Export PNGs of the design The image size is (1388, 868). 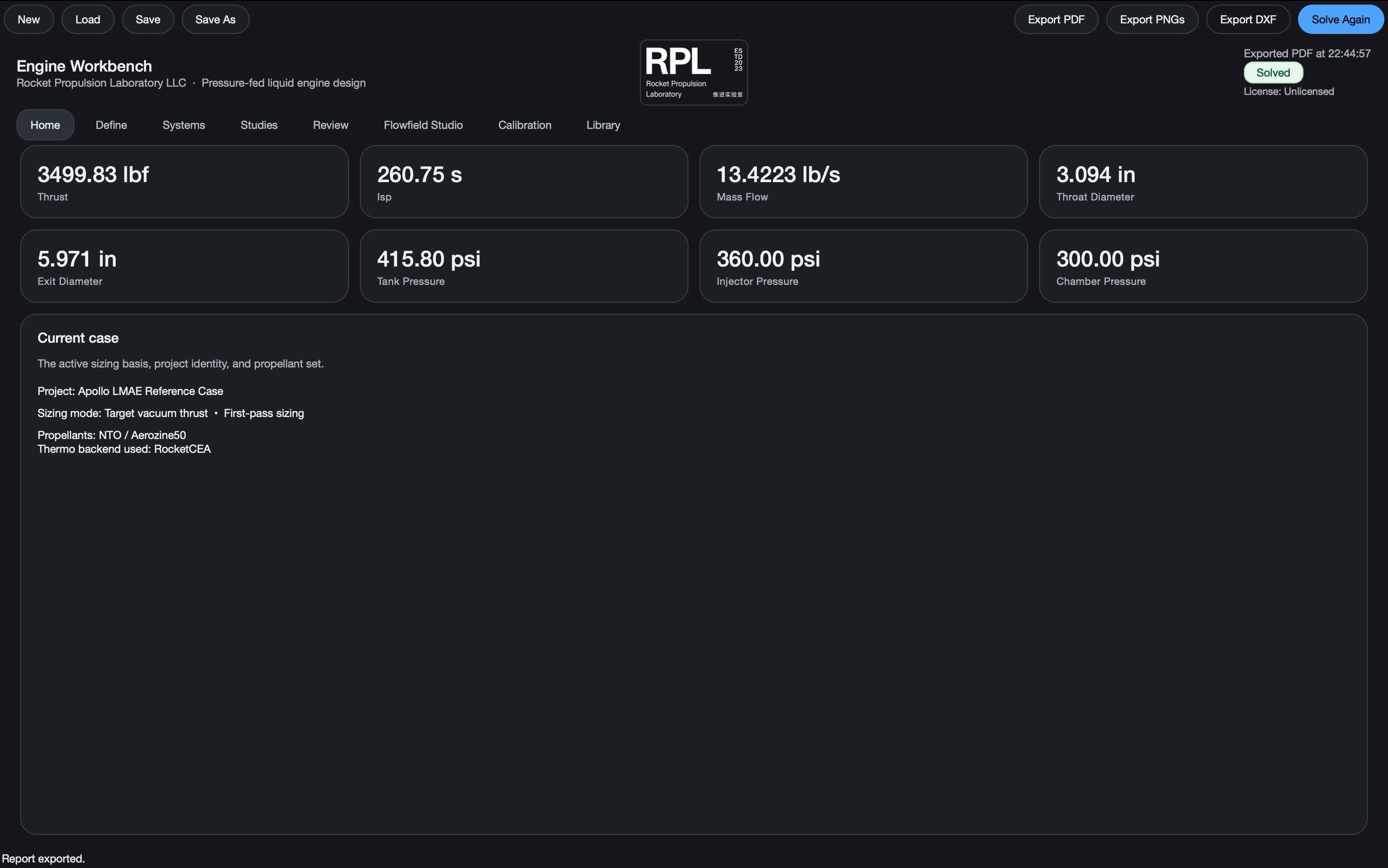point(1152,20)
